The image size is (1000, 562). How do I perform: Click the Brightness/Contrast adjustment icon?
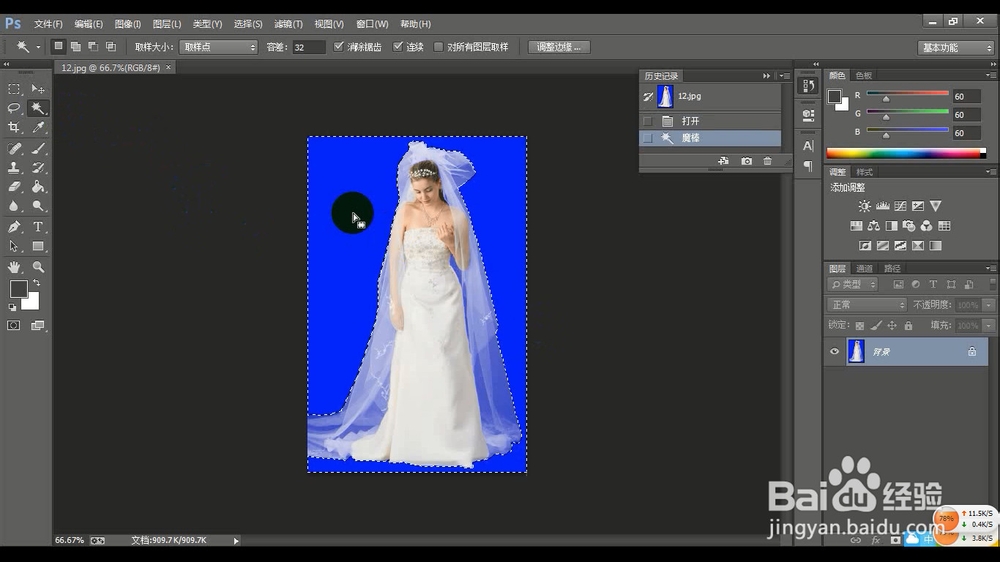point(865,206)
